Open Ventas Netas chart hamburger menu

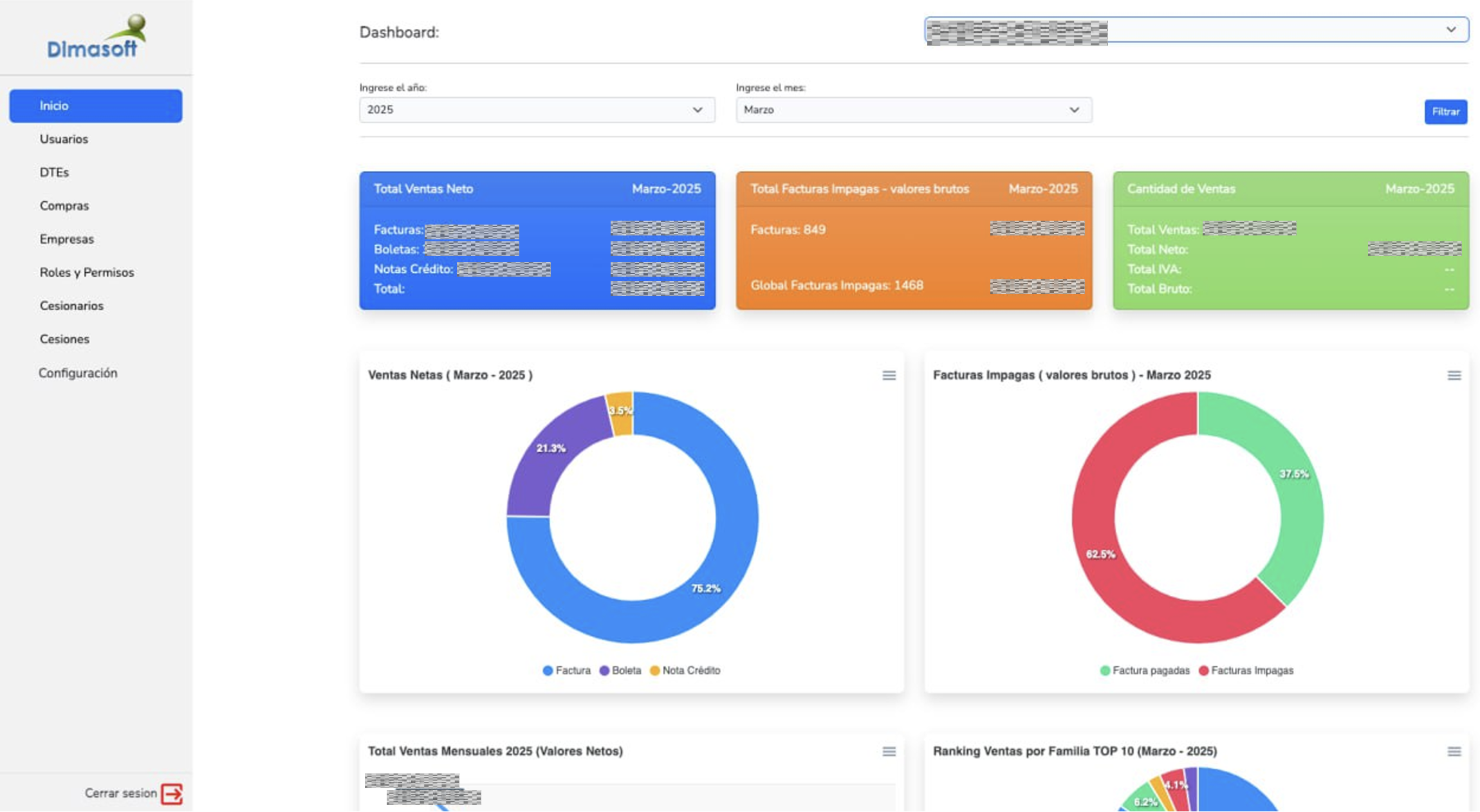tap(889, 375)
